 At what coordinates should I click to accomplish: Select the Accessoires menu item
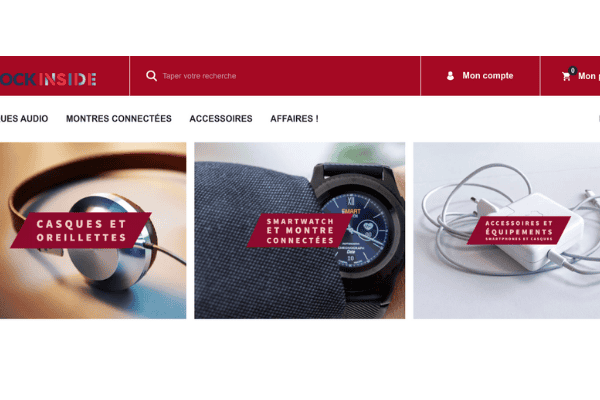click(x=221, y=119)
